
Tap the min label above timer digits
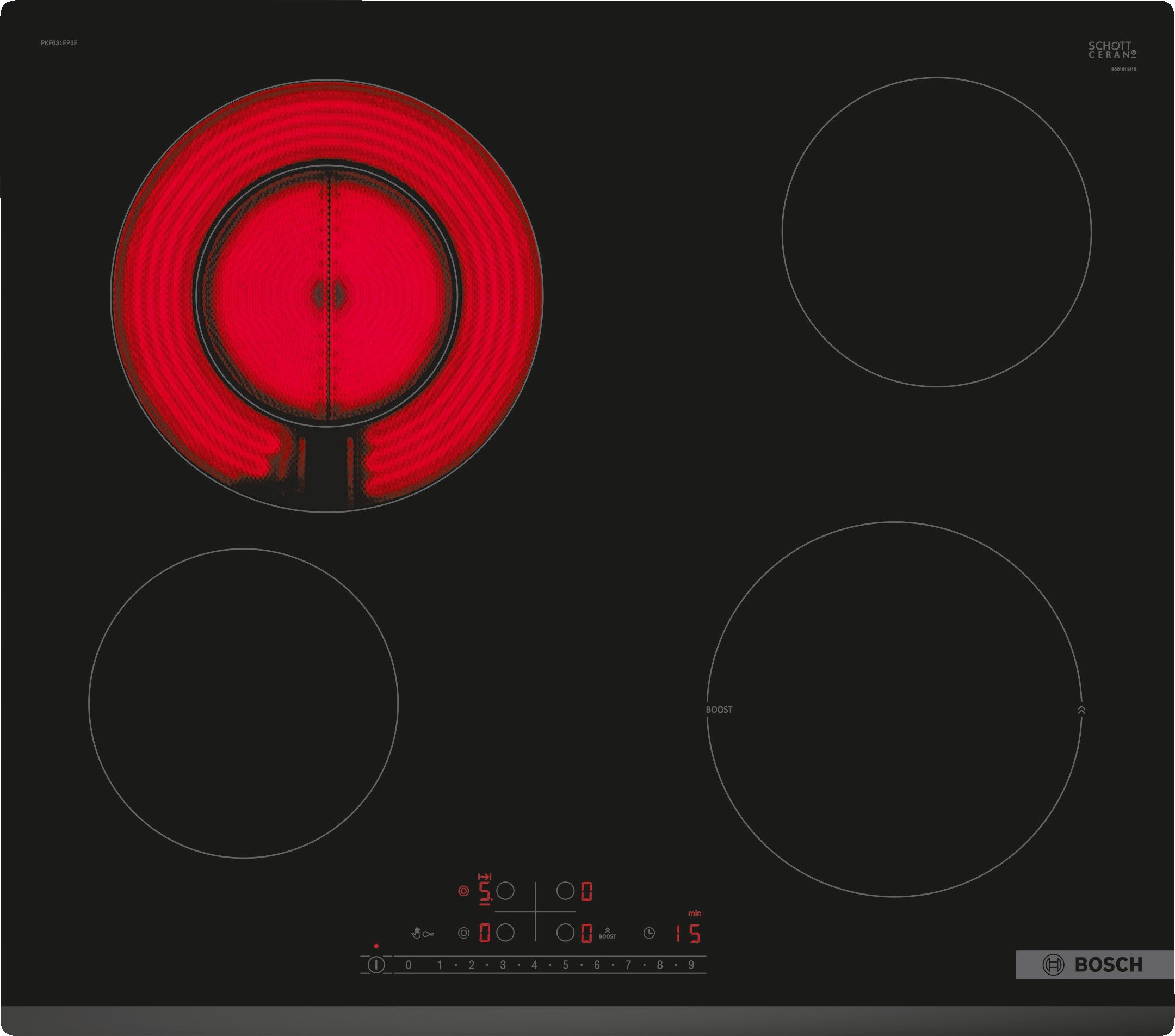696,914
